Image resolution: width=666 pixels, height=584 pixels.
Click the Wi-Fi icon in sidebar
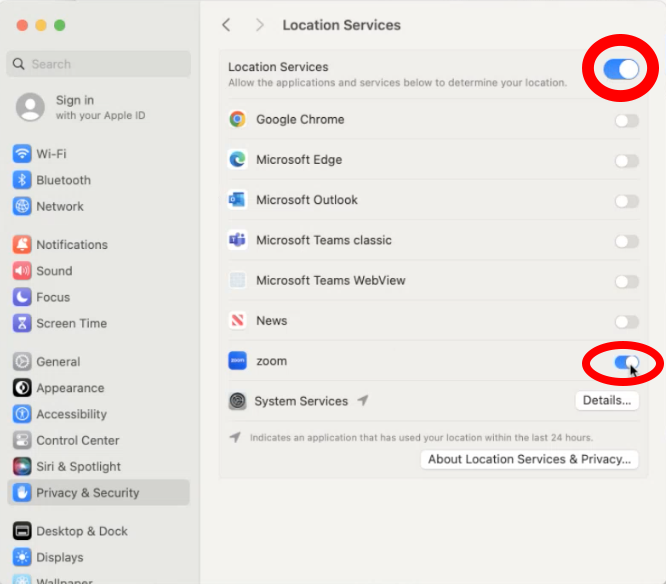(22, 154)
